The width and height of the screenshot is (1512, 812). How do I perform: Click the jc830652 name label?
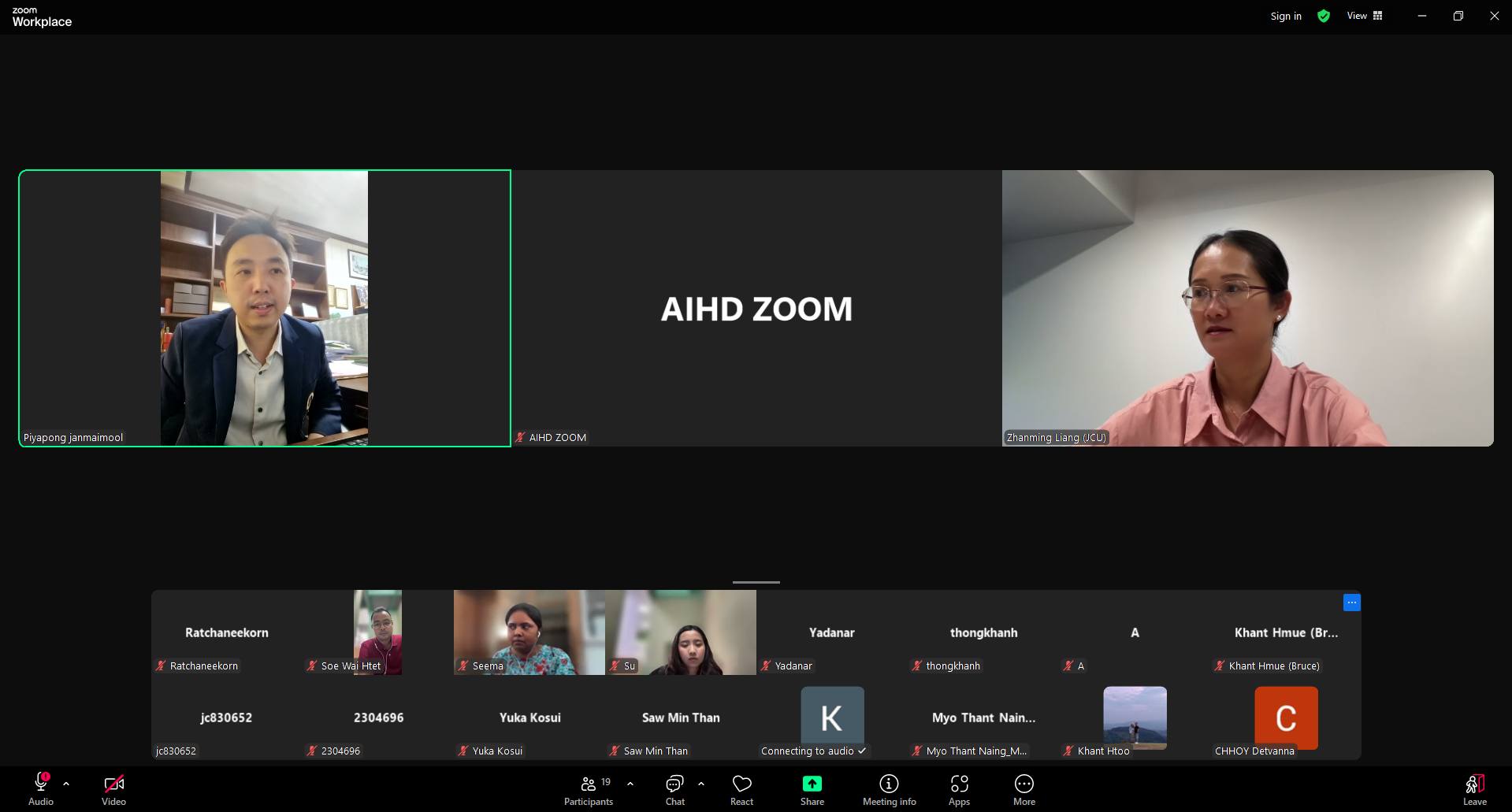176,751
